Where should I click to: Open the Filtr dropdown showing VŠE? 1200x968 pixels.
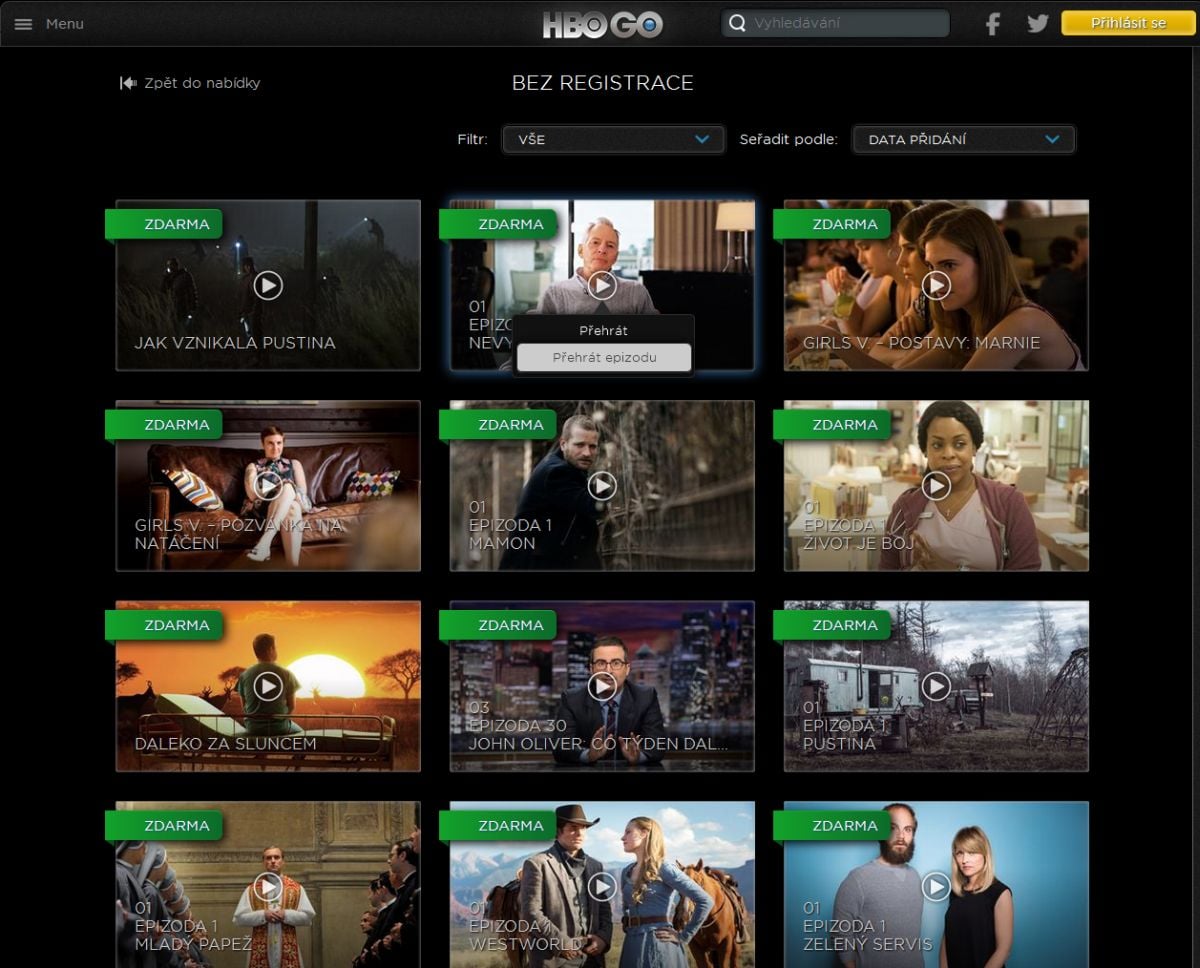pyautogui.click(x=613, y=139)
